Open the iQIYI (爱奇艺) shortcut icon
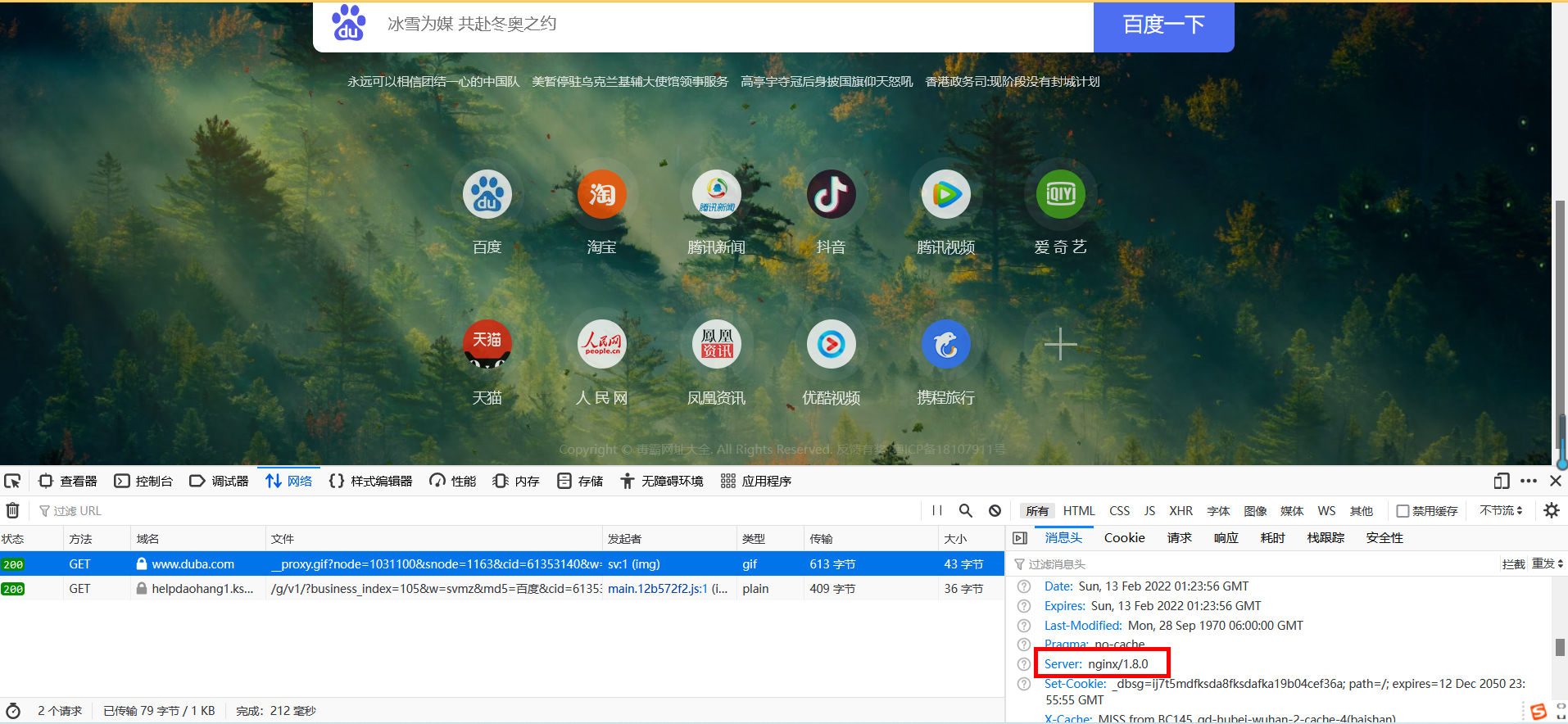This screenshot has height=724, width=1568. tap(1061, 195)
